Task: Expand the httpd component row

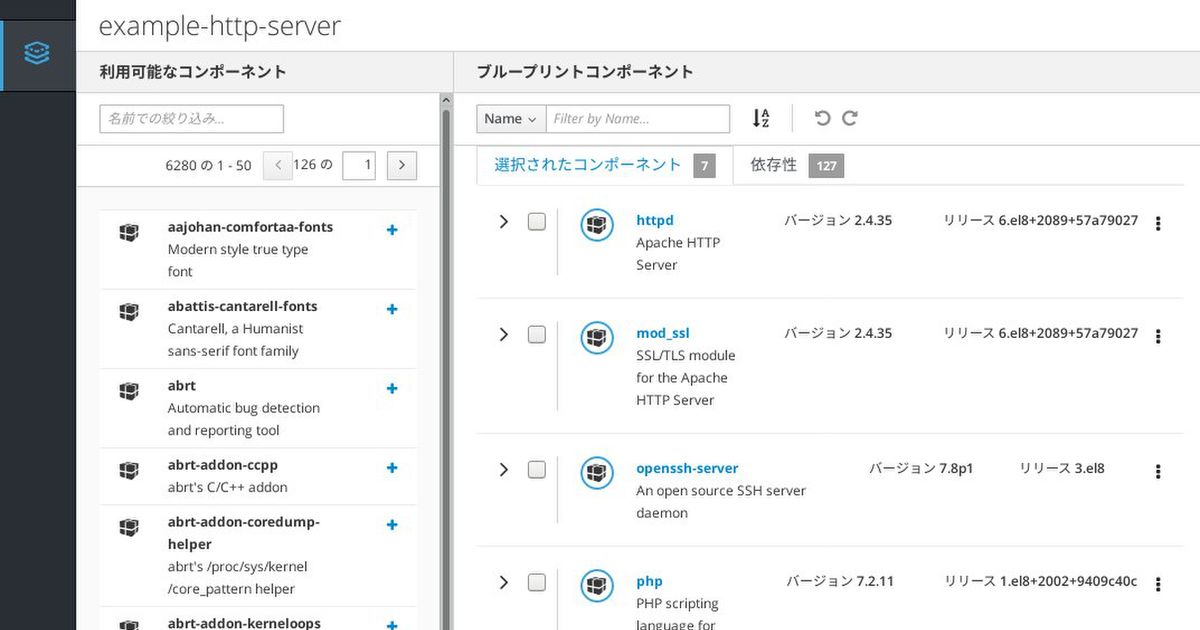Action: [504, 222]
